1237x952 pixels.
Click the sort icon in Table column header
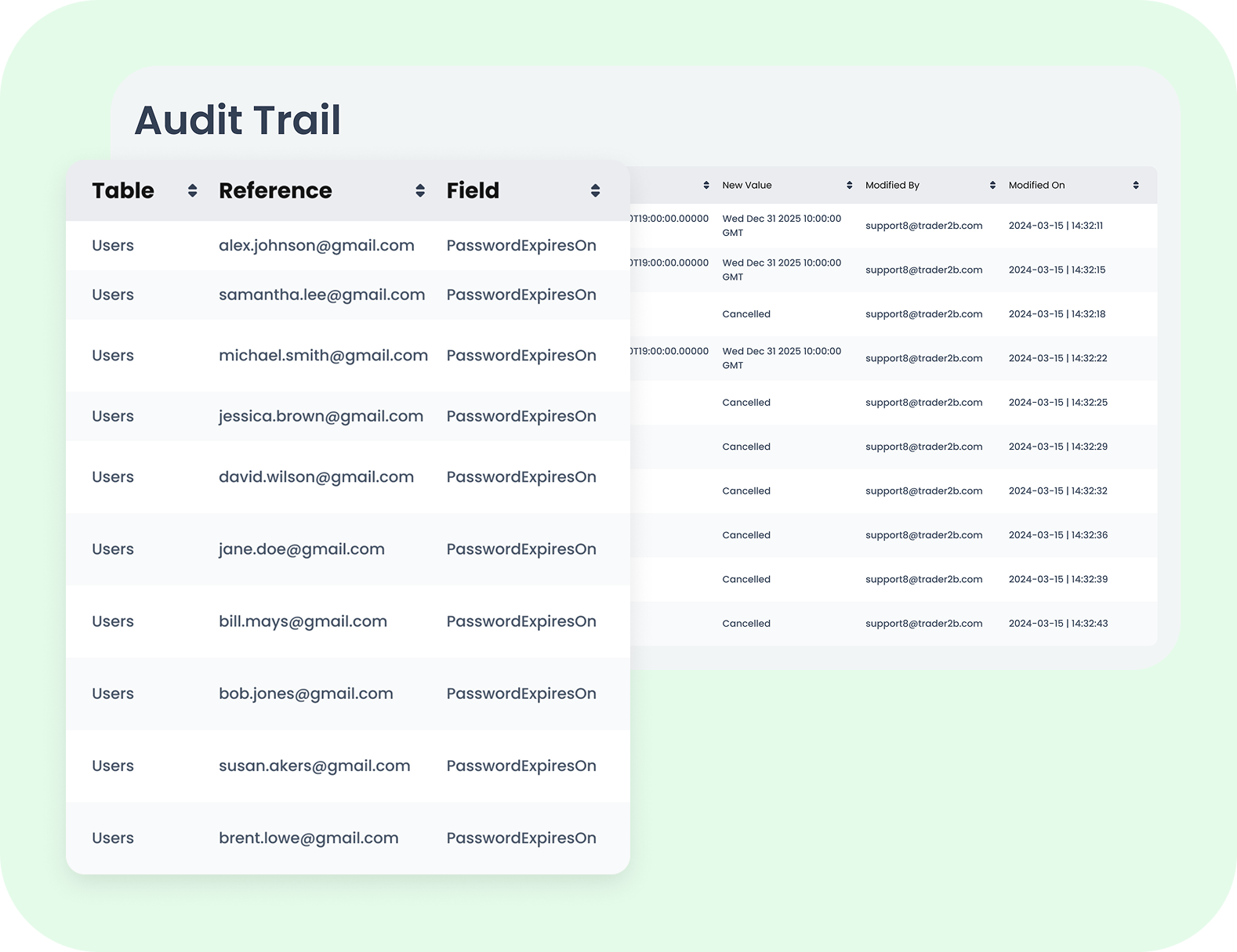tap(192, 190)
